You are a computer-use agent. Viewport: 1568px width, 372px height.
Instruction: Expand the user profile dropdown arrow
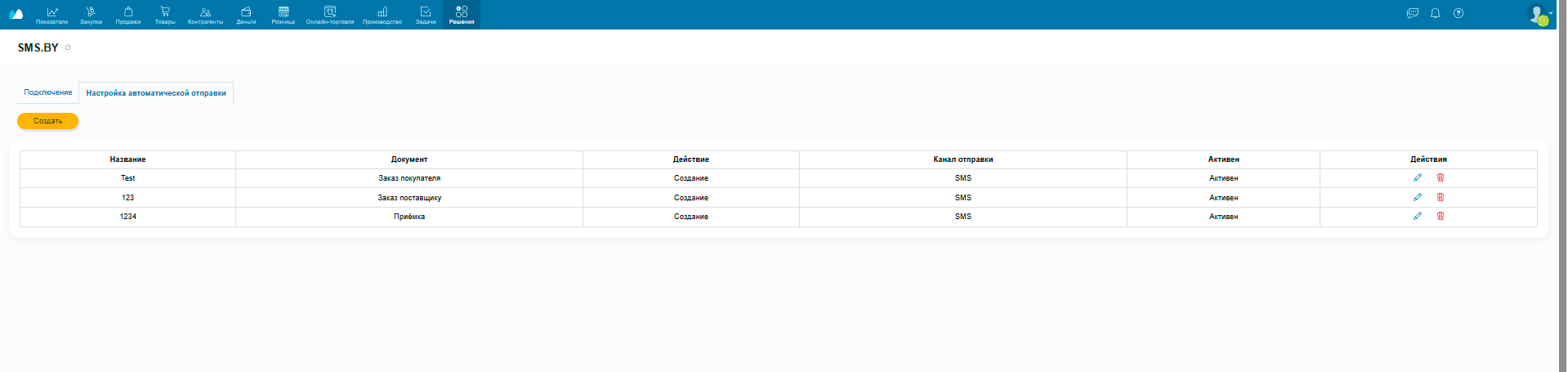point(1551,13)
